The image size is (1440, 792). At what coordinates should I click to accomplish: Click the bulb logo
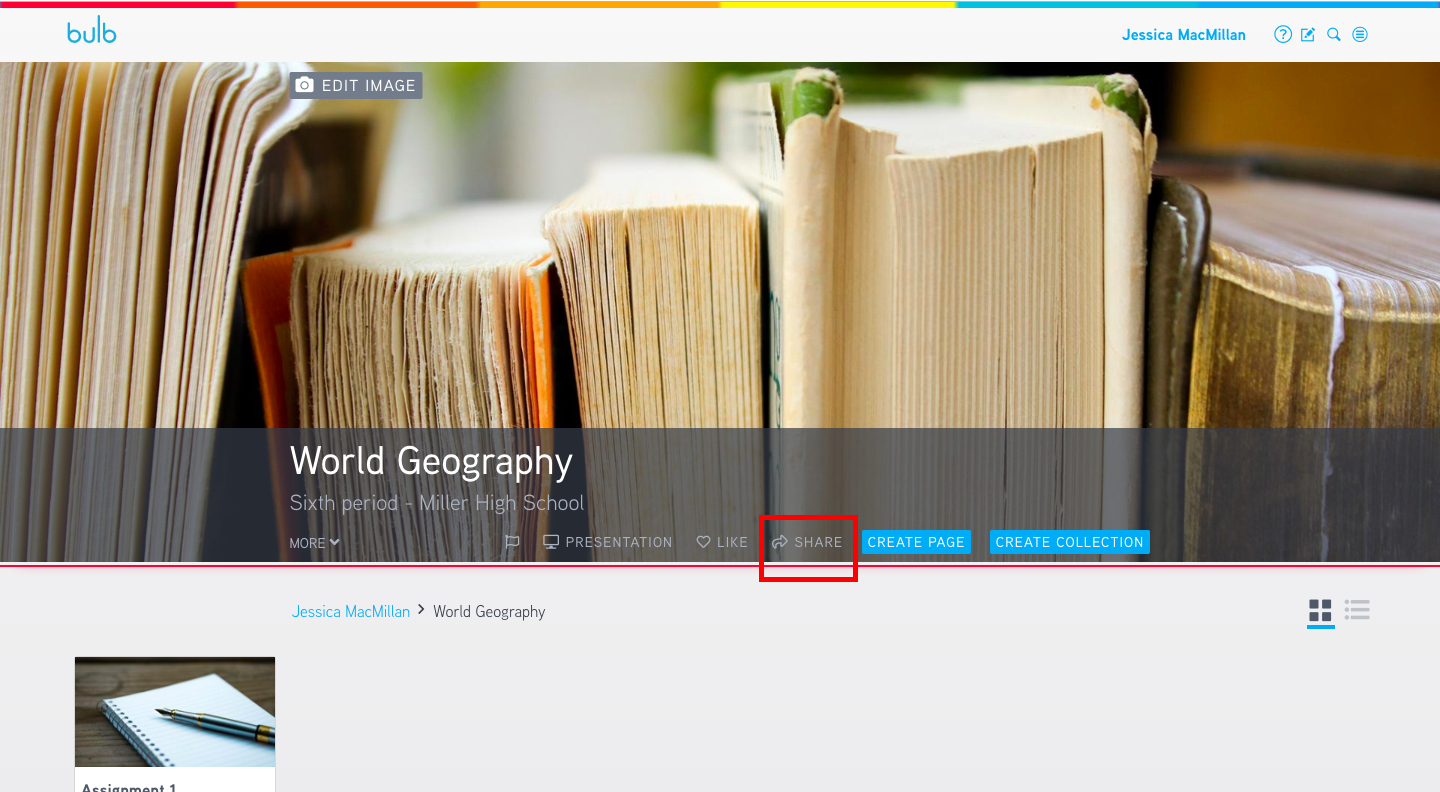coord(92,32)
